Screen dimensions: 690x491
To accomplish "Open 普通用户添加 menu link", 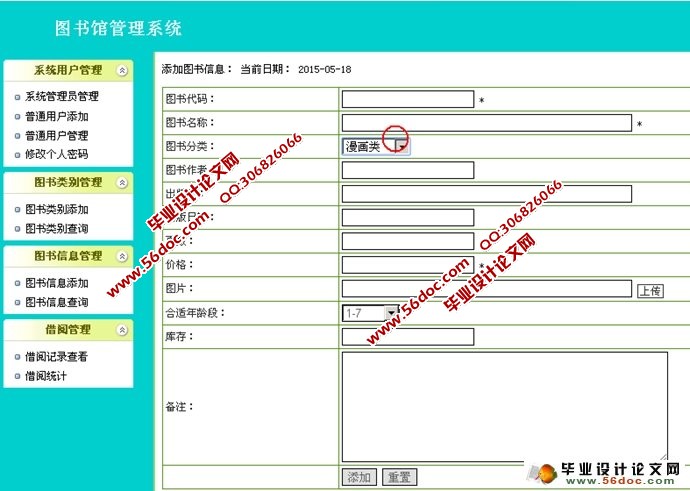I will pyautogui.click(x=57, y=117).
